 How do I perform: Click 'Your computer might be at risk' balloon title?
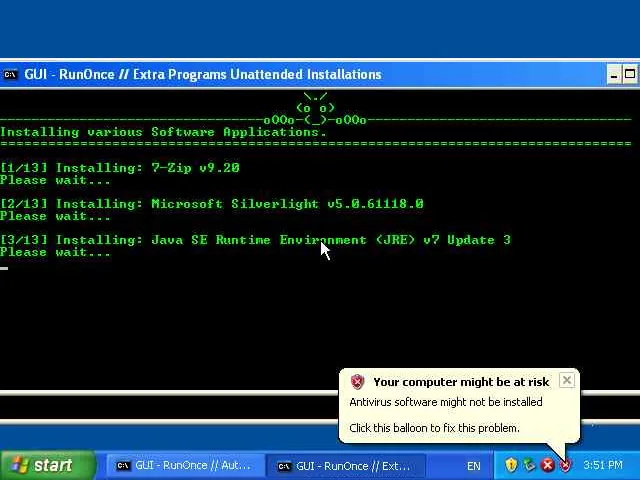[461, 382]
